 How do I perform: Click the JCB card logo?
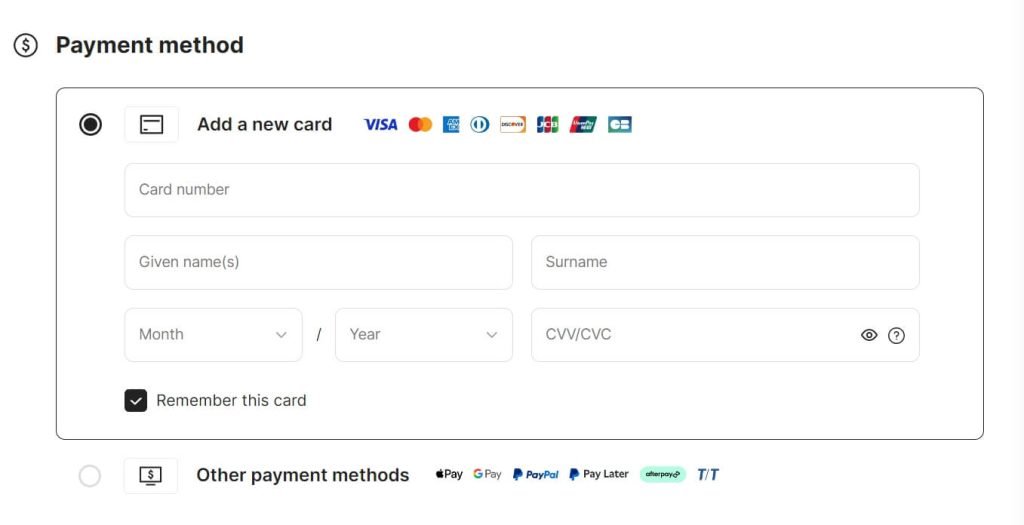tap(547, 124)
